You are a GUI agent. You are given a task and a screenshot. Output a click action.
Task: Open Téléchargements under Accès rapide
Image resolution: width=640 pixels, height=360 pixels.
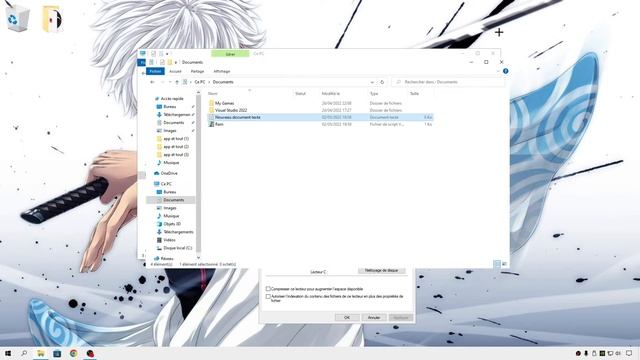[177, 115]
